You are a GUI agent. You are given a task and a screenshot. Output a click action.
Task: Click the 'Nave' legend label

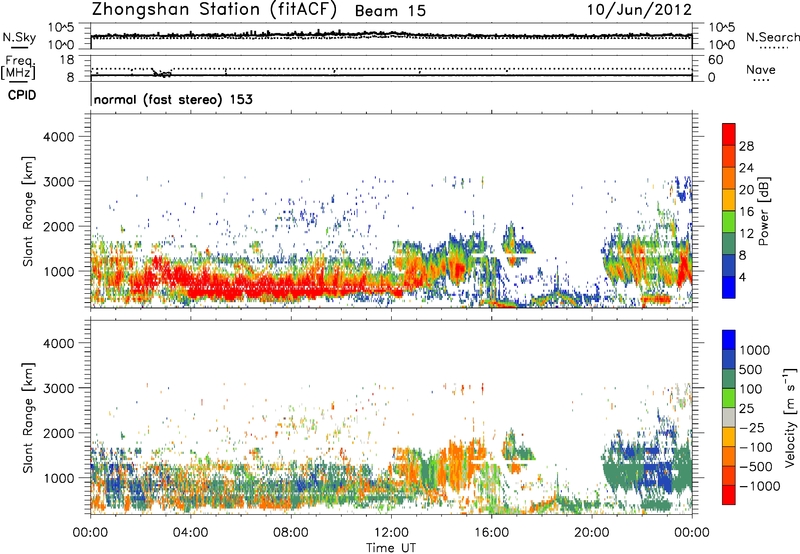tap(761, 69)
